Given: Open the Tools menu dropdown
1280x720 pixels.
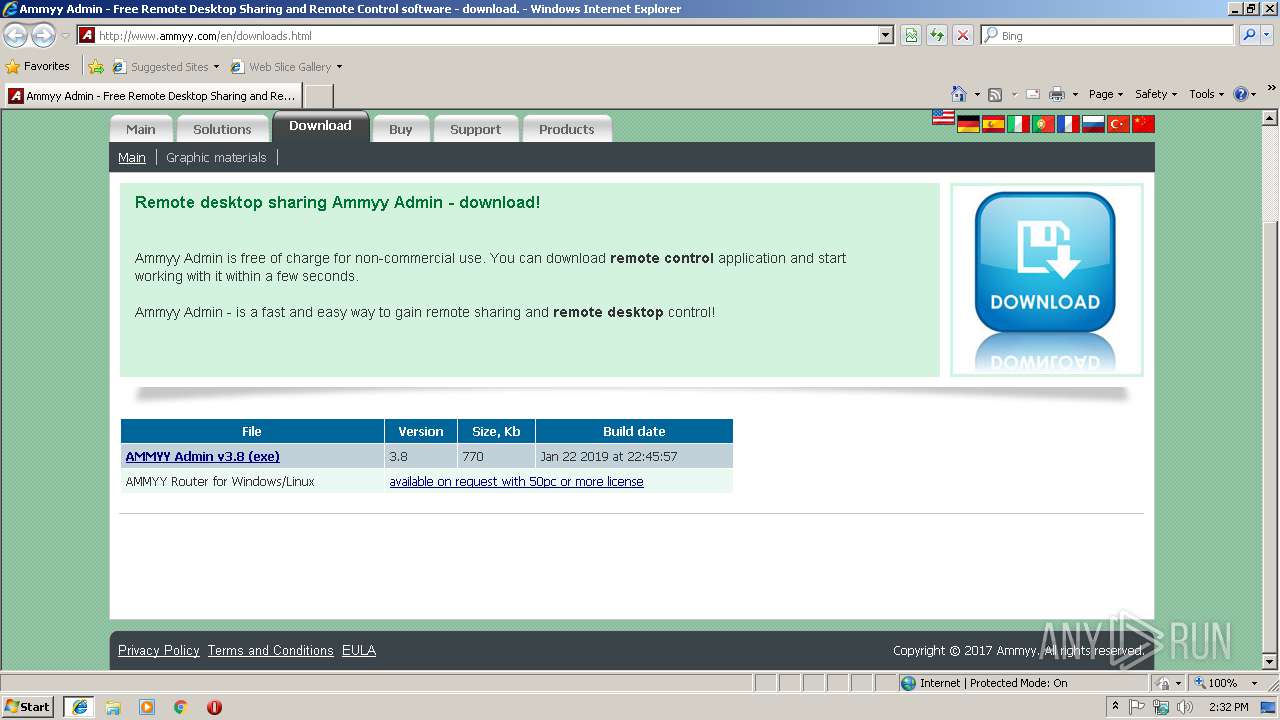Looking at the screenshot, I should click(1206, 94).
